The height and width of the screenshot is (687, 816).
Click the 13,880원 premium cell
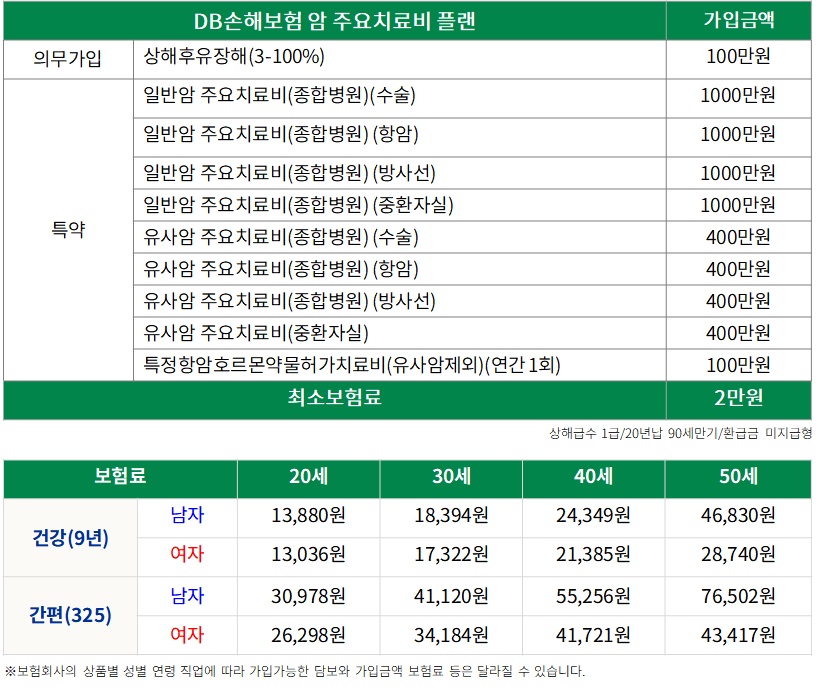click(x=309, y=516)
